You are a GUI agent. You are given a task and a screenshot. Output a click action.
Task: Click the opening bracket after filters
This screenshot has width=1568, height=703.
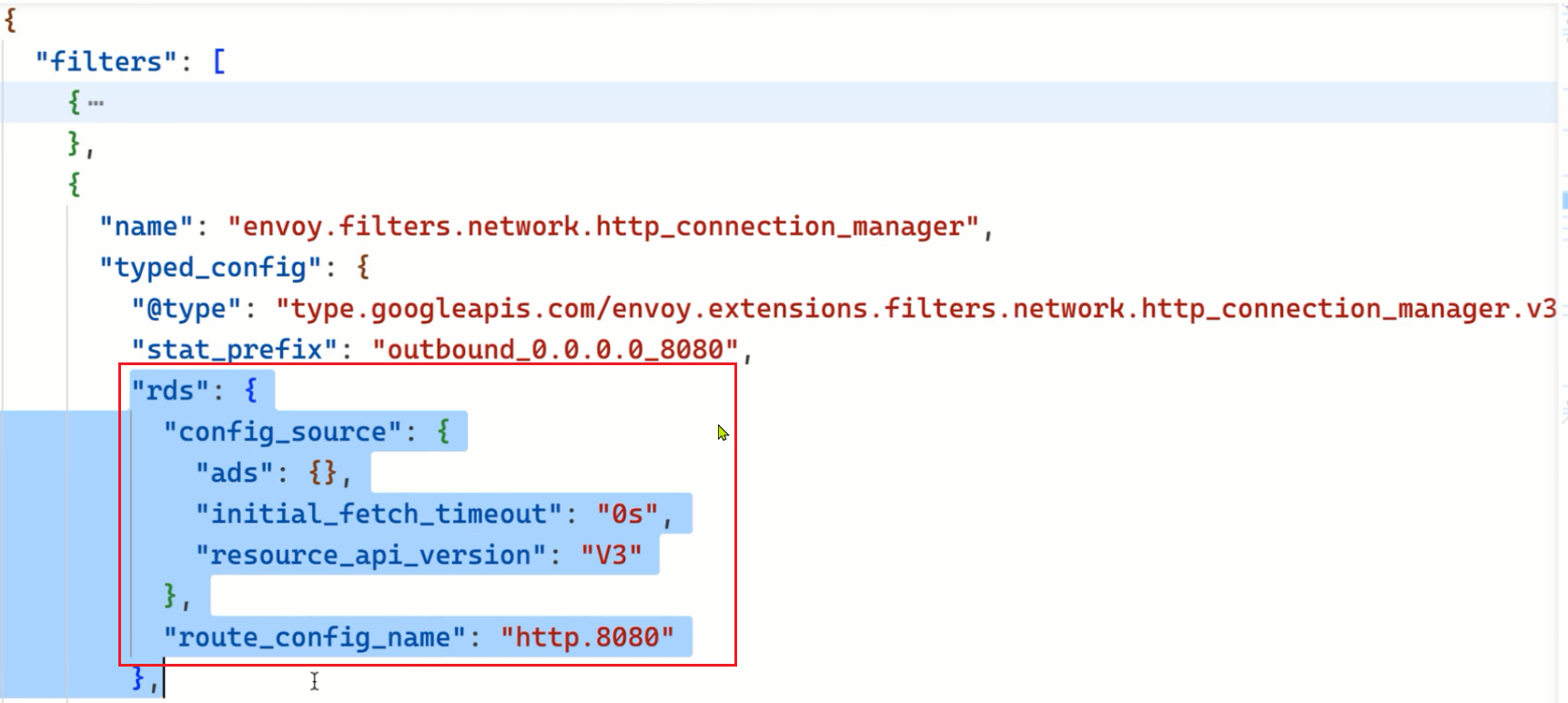coord(219,62)
